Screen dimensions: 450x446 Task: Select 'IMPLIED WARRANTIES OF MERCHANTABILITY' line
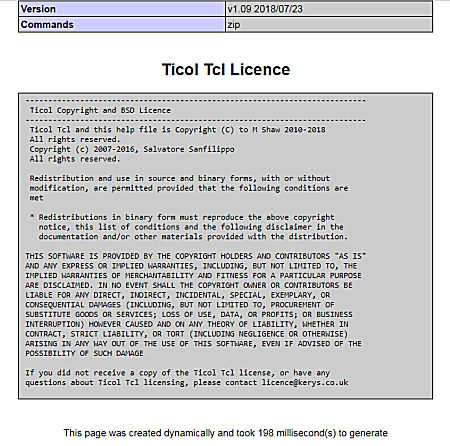193,275
